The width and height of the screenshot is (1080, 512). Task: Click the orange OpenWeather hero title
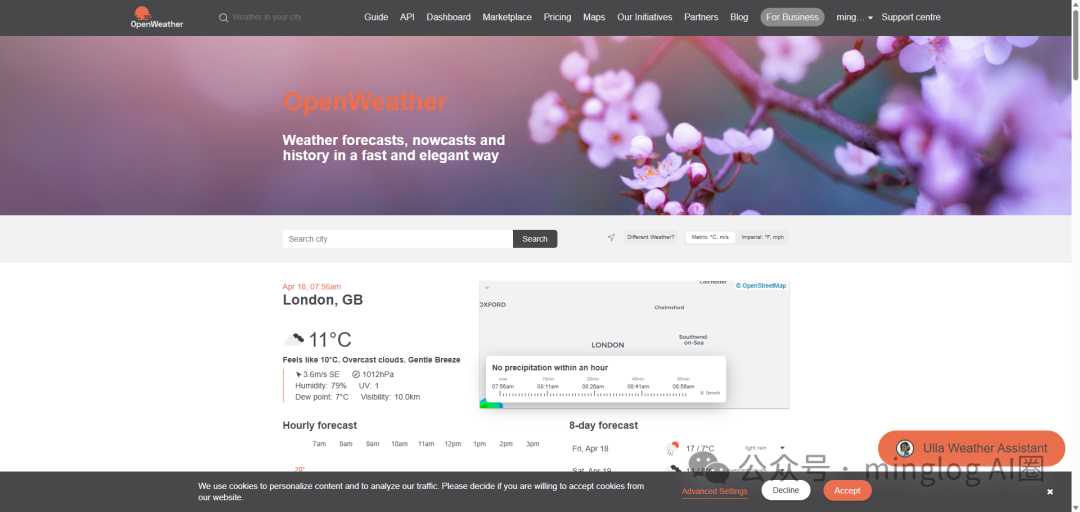pos(364,102)
